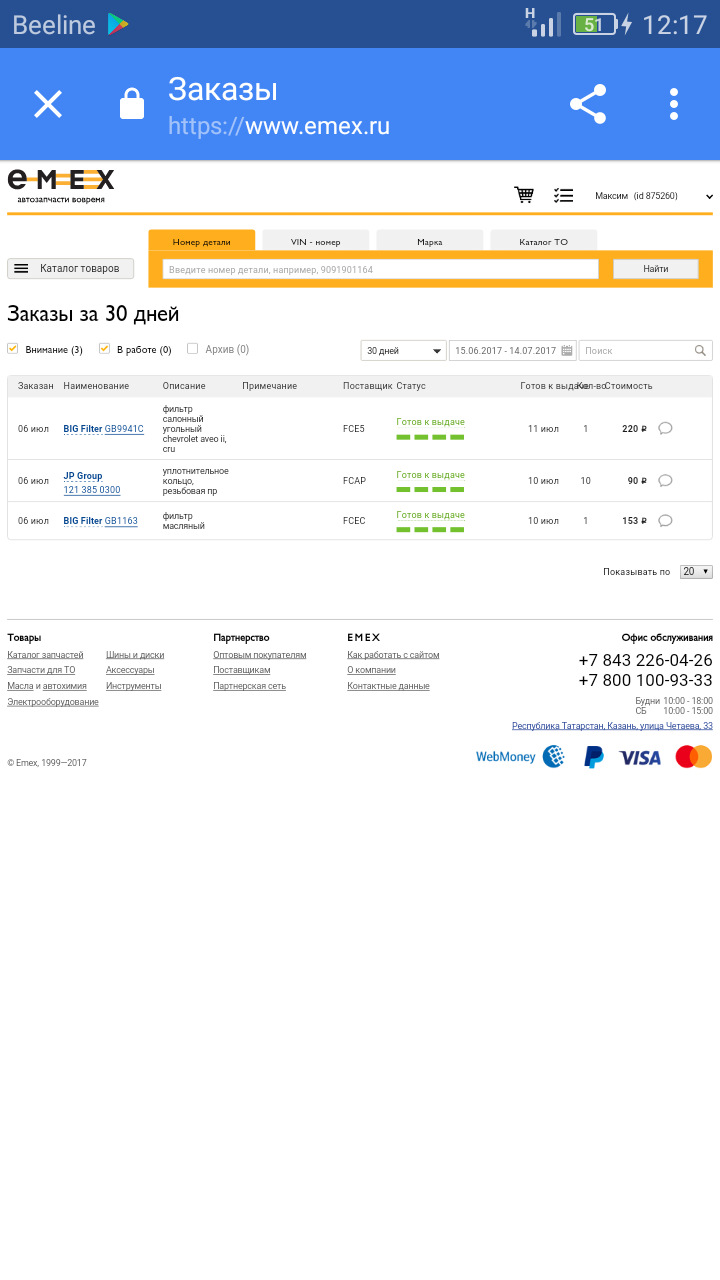Screen dimensions: 720x1280
Task: Click the MasterCard payment logo
Action: 693,756
